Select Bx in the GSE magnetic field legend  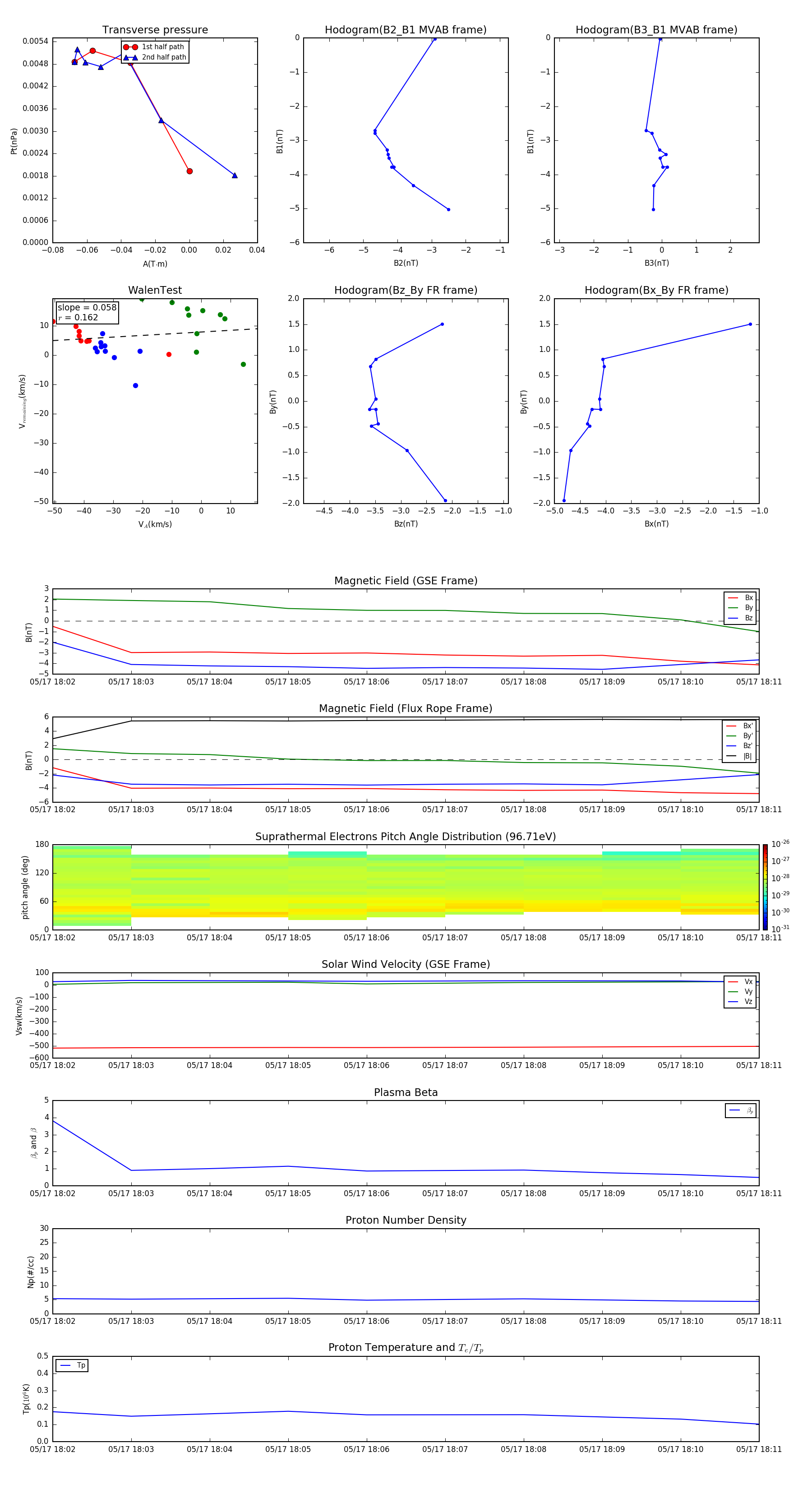click(740, 598)
